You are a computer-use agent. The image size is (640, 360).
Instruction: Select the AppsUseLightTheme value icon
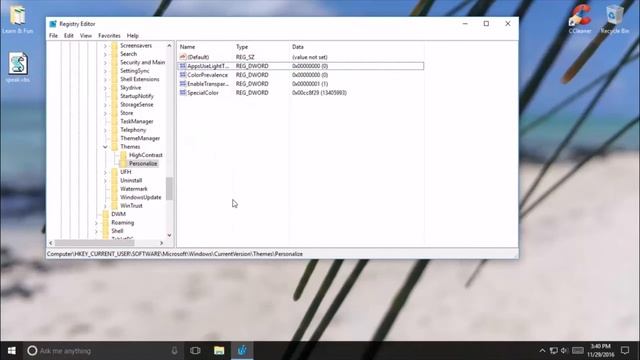[183, 66]
